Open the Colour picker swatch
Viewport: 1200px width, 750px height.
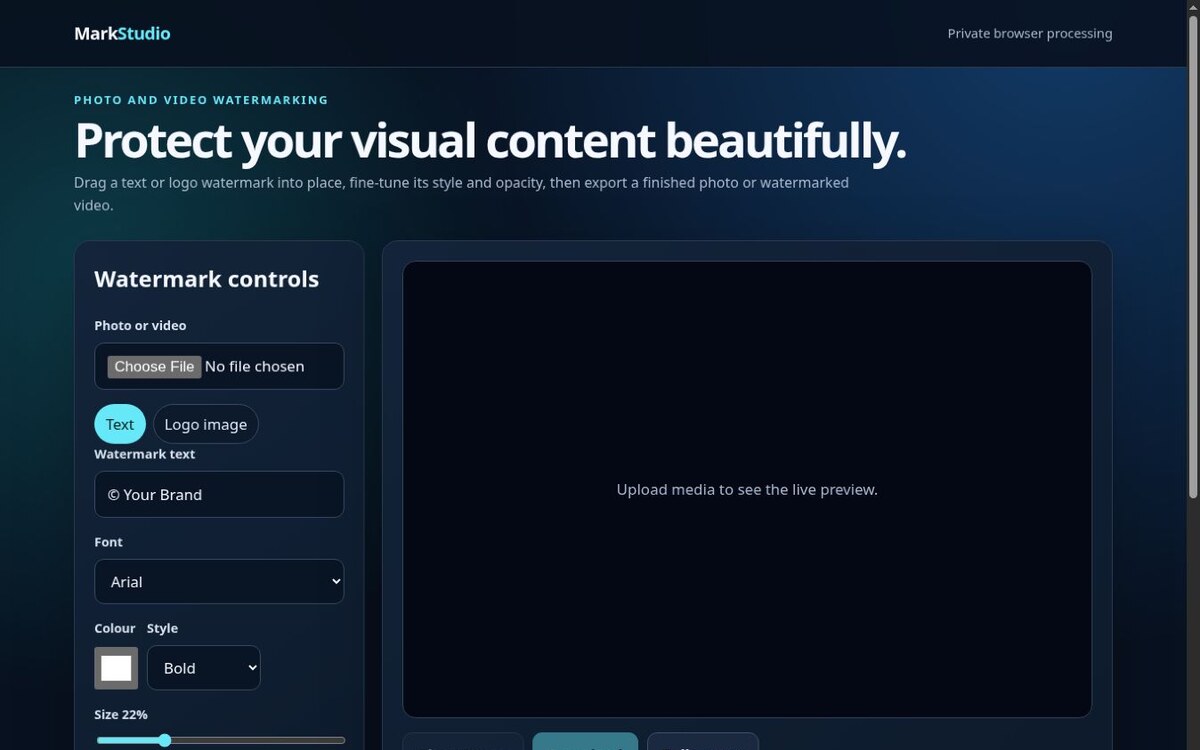click(116, 668)
